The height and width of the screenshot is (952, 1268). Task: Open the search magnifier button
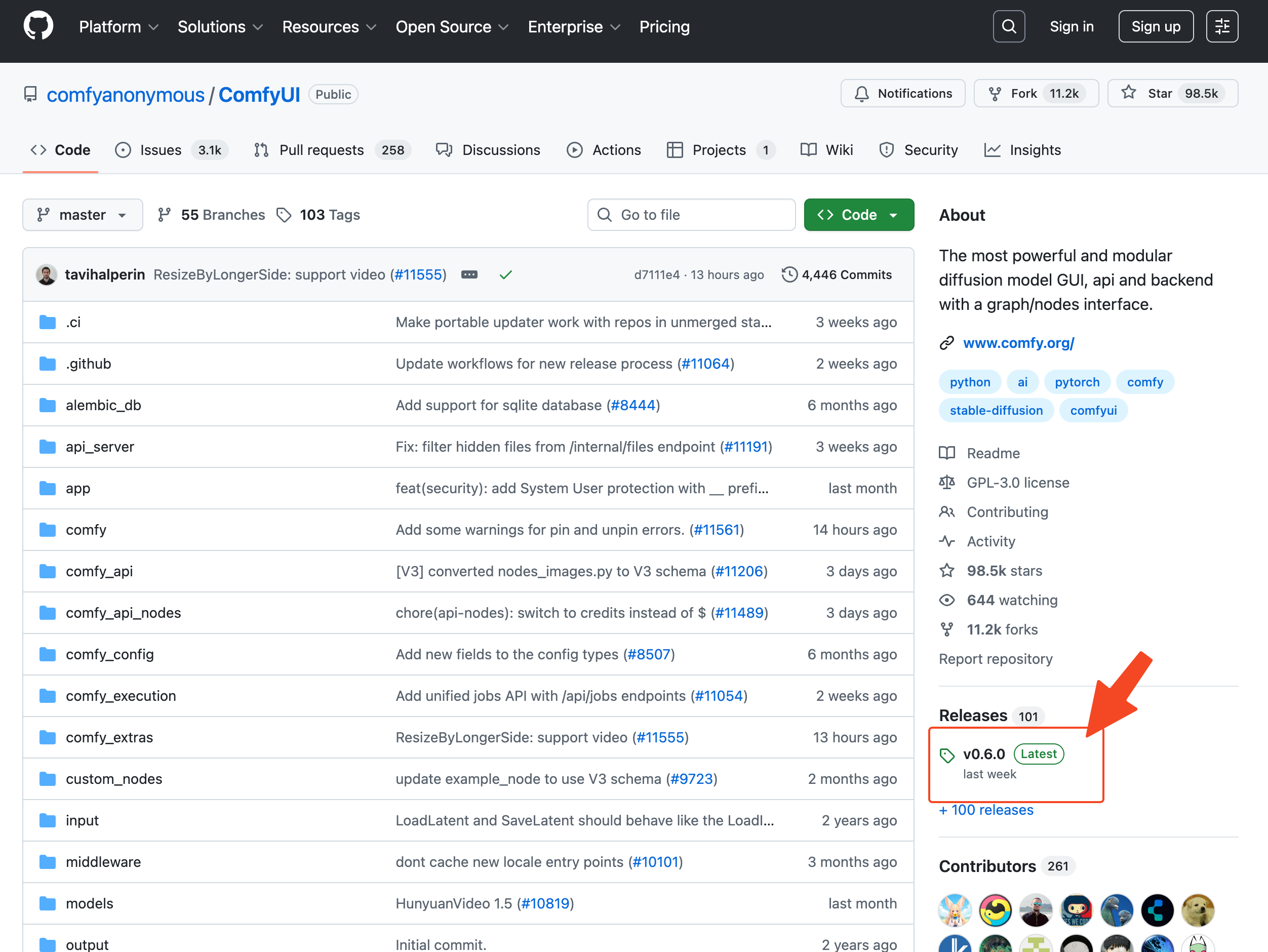click(1008, 26)
